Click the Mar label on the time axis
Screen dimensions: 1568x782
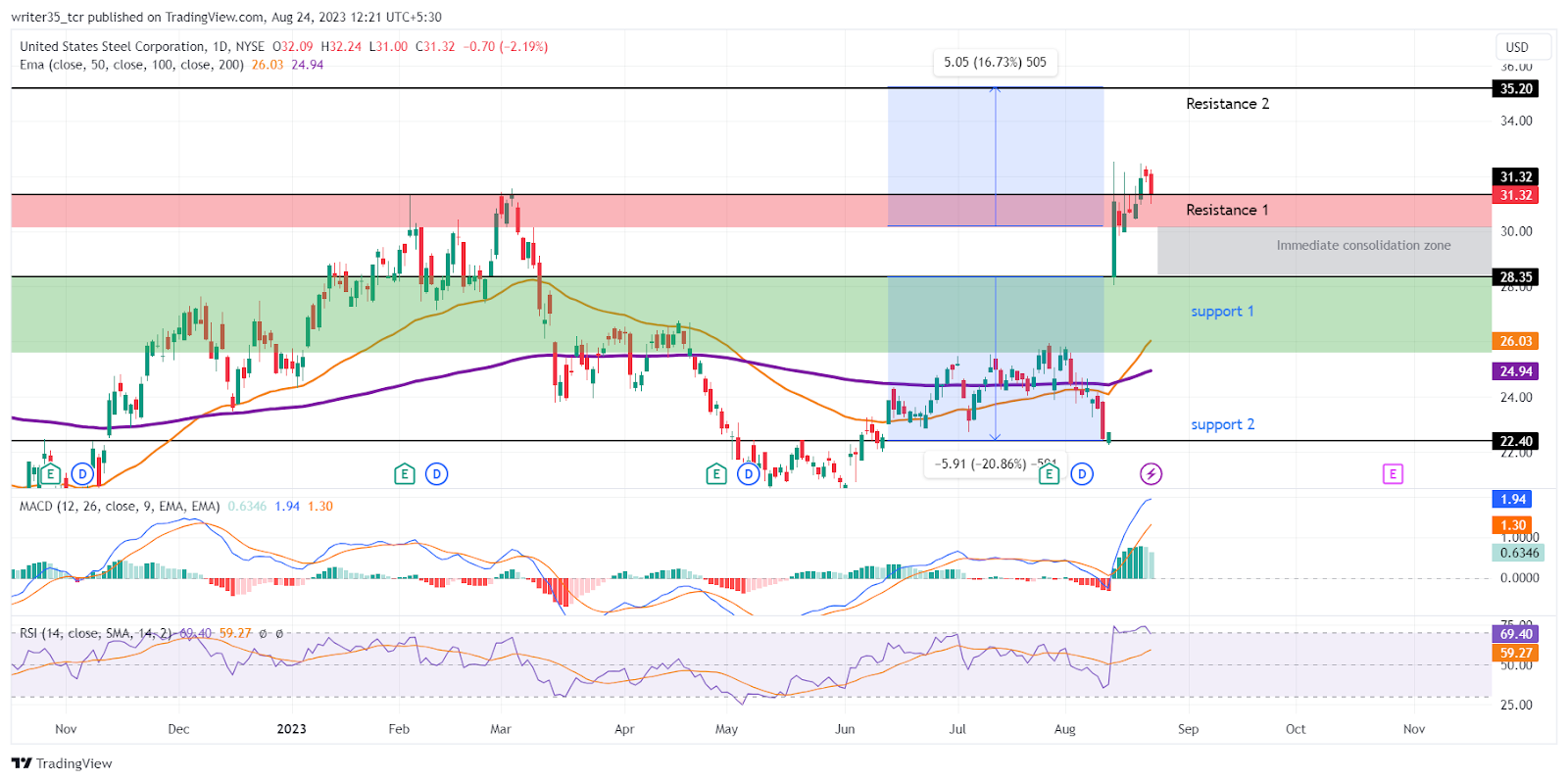point(500,729)
